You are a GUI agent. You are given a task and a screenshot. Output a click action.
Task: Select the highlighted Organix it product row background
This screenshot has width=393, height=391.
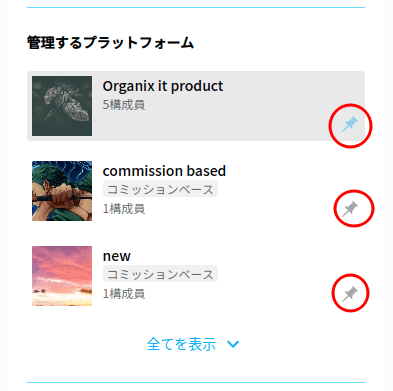[x=196, y=106]
